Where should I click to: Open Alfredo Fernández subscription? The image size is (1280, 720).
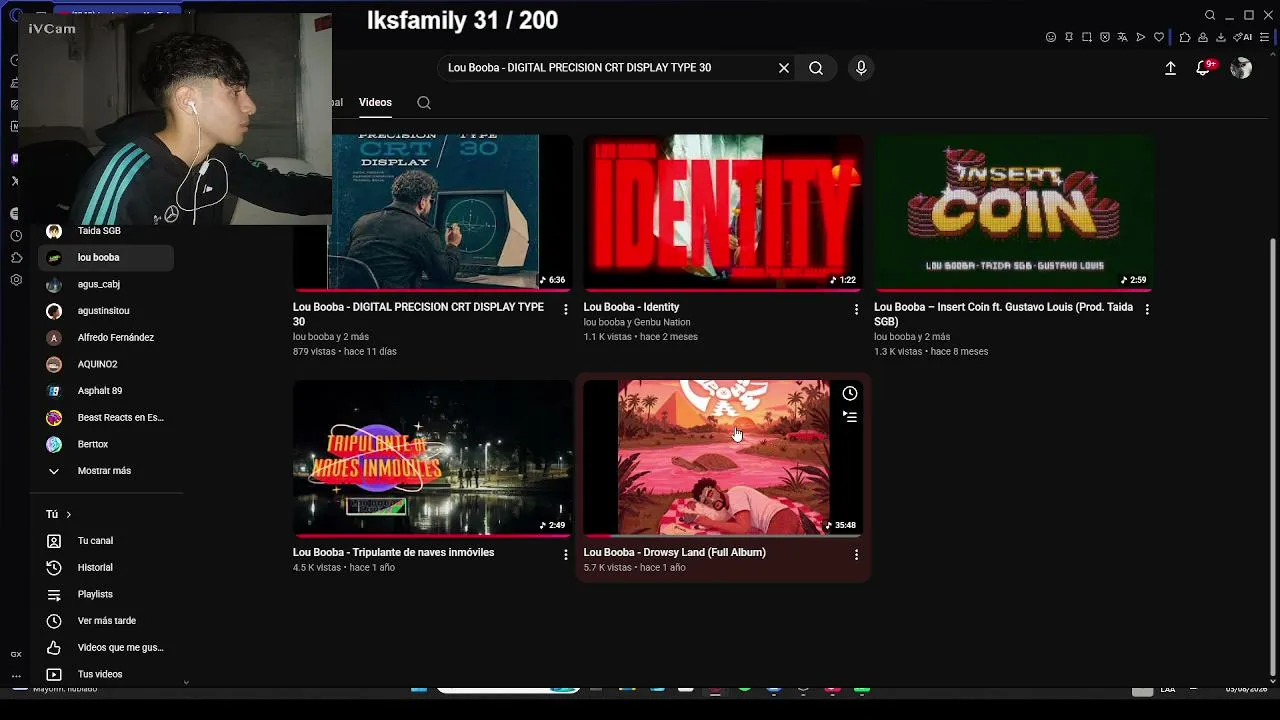pos(106,338)
